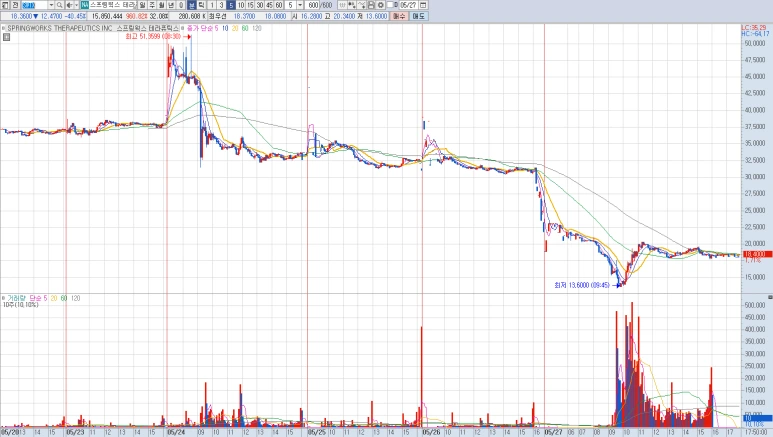Select the 틱 tick chart button
The height and width of the screenshot is (437, 773).
point(202,5)
